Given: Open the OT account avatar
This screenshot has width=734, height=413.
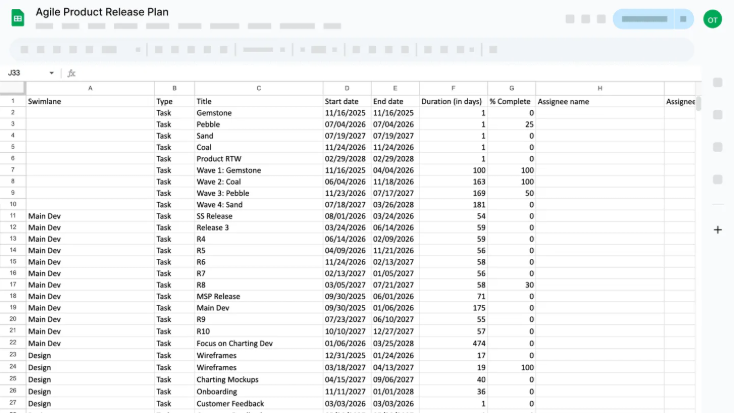Looking at the screenshot, I should pyautogui.click(x=712, y=18).
